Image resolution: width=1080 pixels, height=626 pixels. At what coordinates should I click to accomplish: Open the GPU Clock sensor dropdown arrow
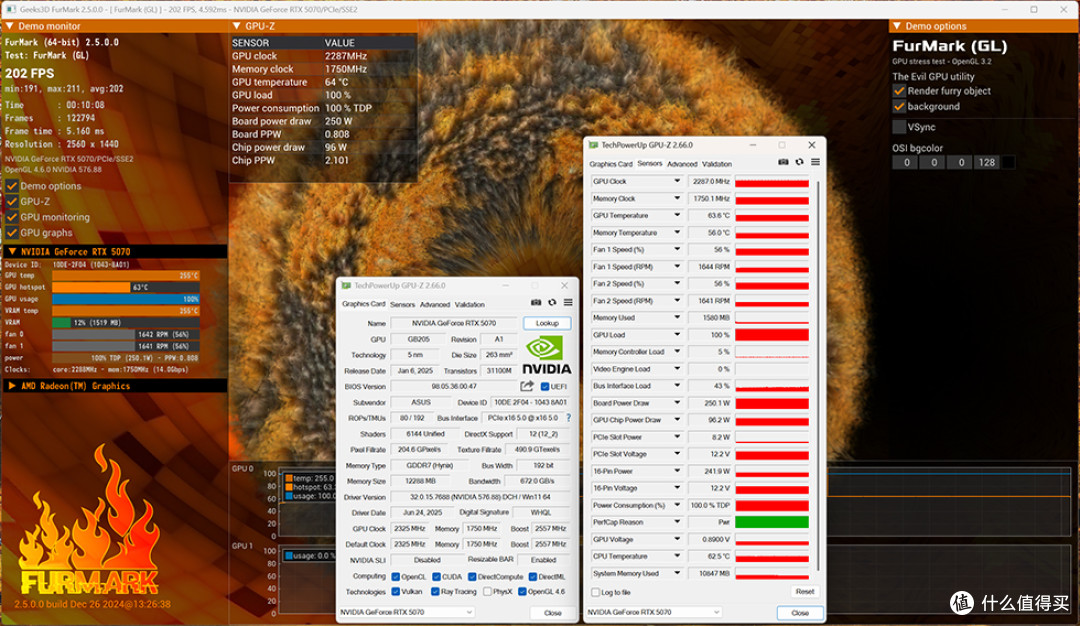[x=677, y=181]
